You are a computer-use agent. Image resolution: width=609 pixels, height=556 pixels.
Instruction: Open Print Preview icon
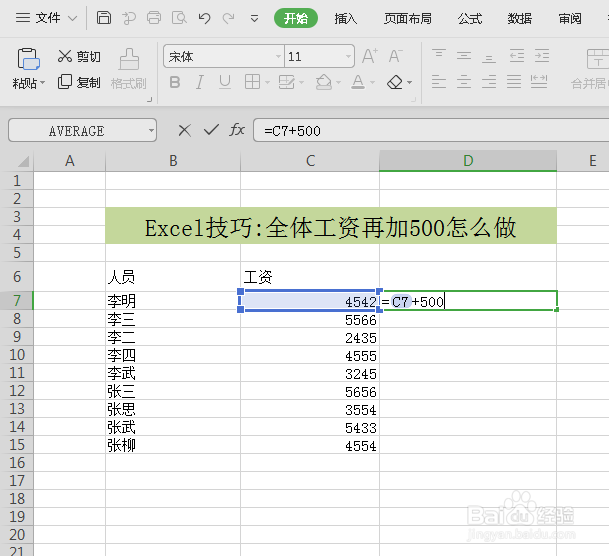pyautogui.click(x=179, y=18)
